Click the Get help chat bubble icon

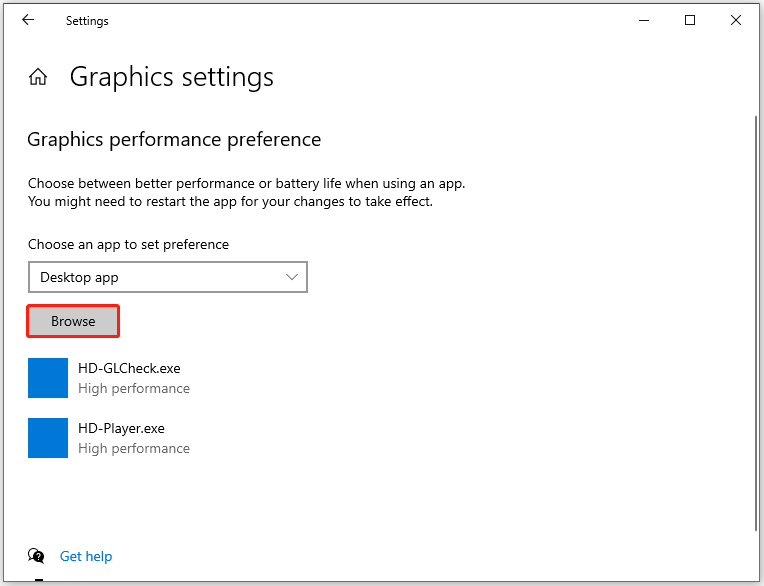click(x=37, y=556)
